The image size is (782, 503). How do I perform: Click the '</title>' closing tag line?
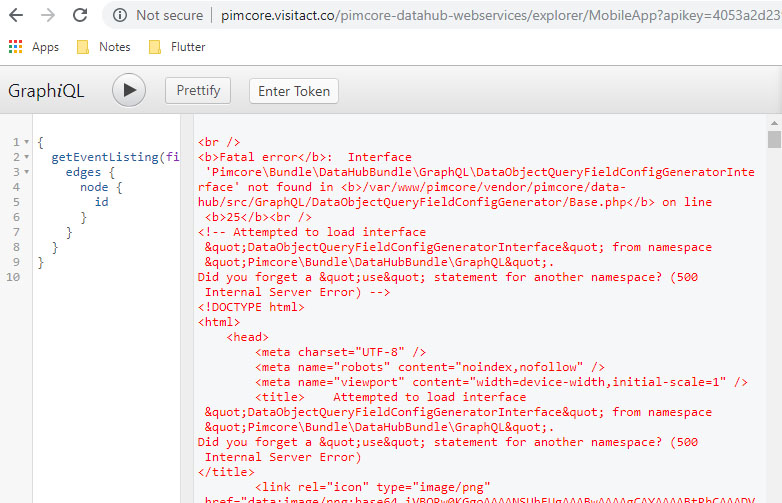point(226,472)
